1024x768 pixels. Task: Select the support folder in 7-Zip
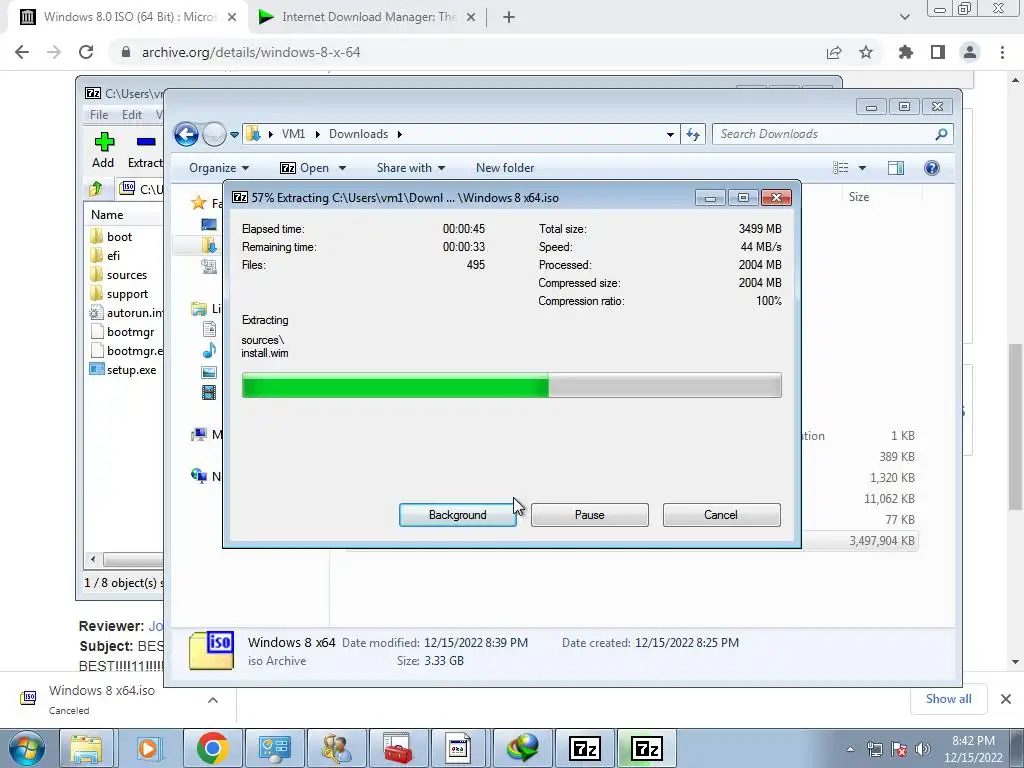(119, 294)
